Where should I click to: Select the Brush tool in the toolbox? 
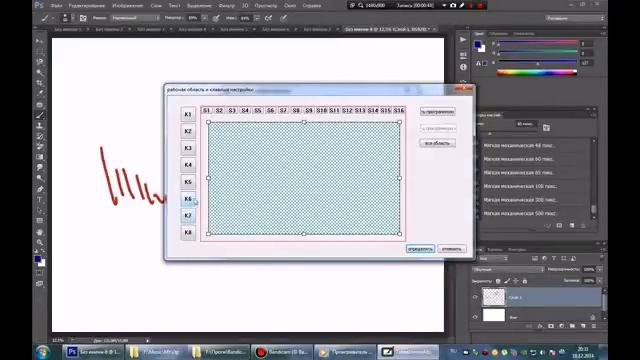tap(40, 116)
